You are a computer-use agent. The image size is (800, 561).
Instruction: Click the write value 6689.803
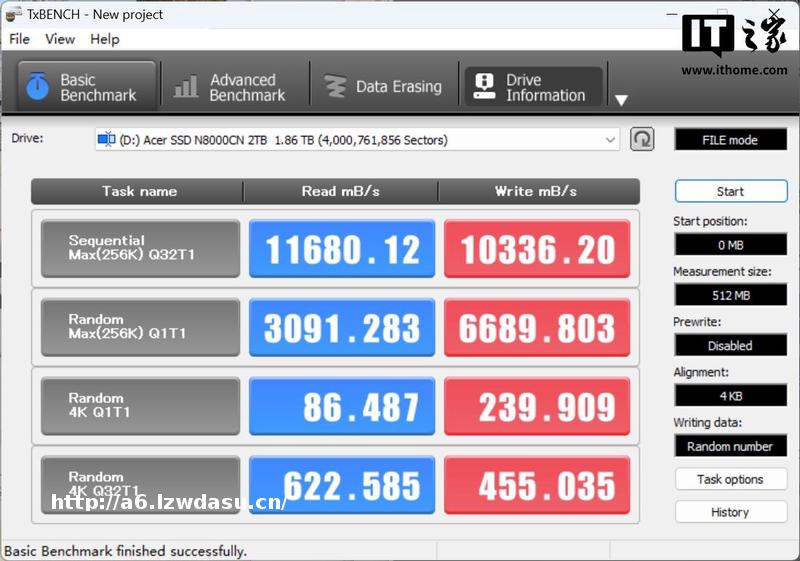(x=537, y=327)
